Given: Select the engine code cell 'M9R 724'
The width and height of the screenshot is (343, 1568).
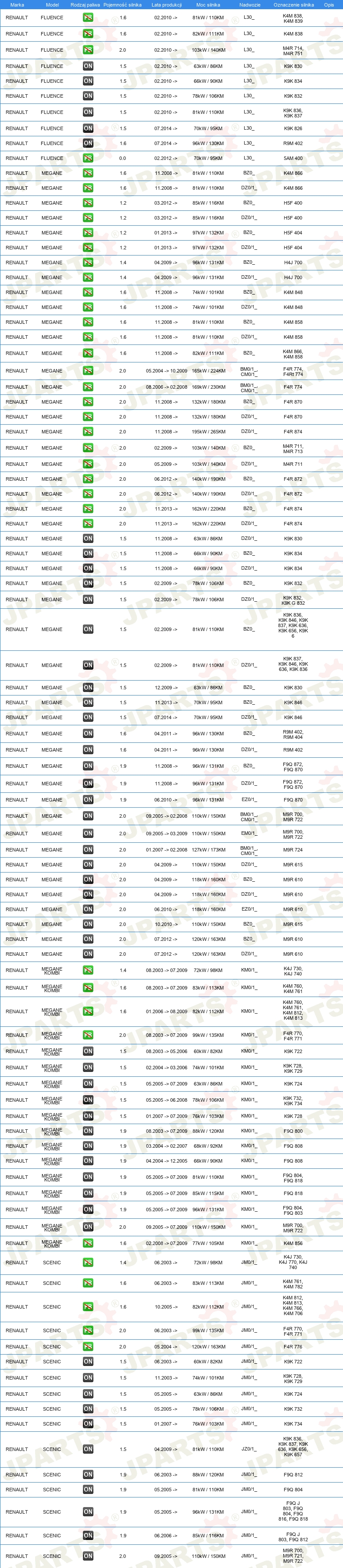Looking at the screenshot, I should (x=293, y=850).
